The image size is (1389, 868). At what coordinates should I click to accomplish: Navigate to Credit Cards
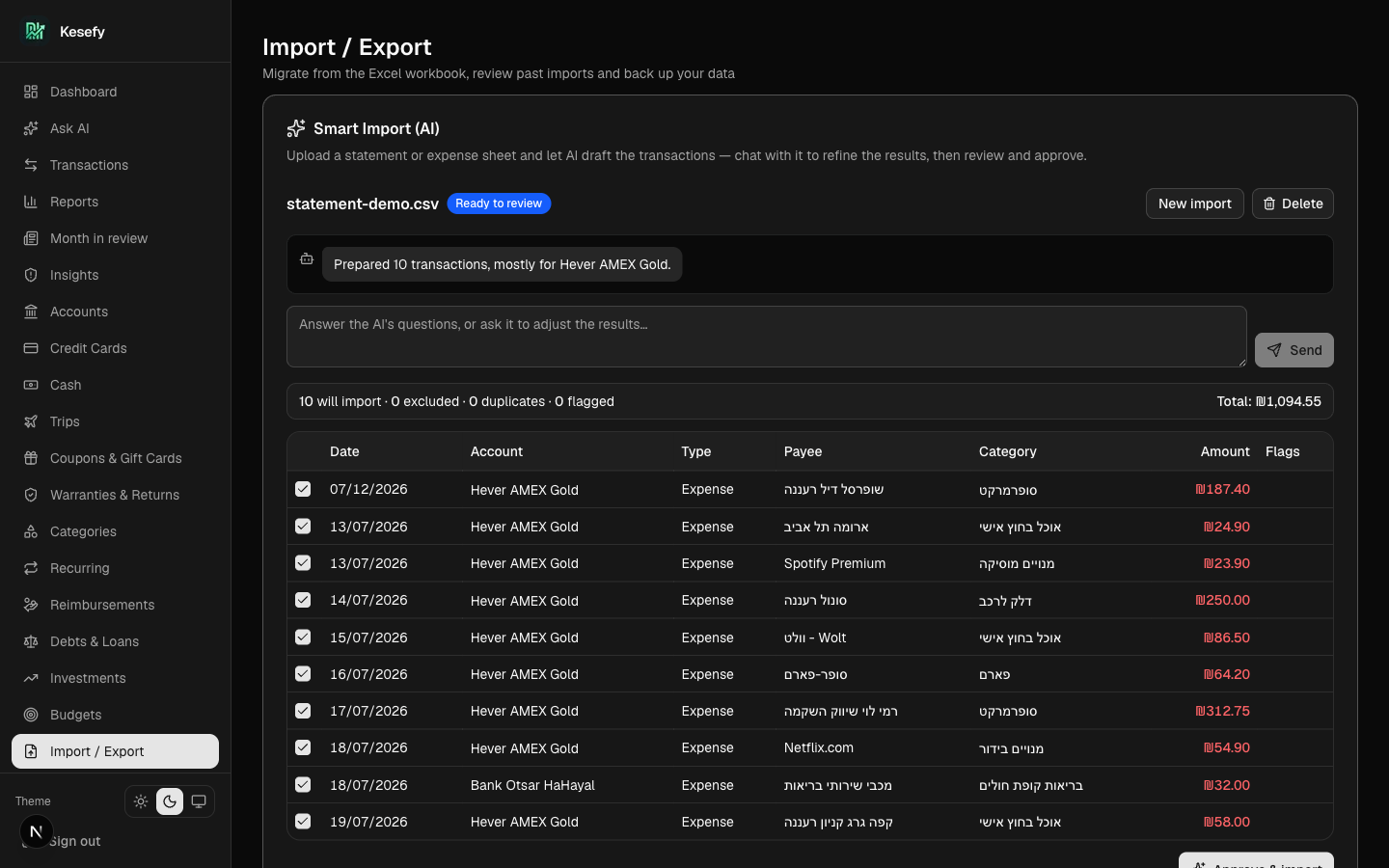tap(115, 348)
